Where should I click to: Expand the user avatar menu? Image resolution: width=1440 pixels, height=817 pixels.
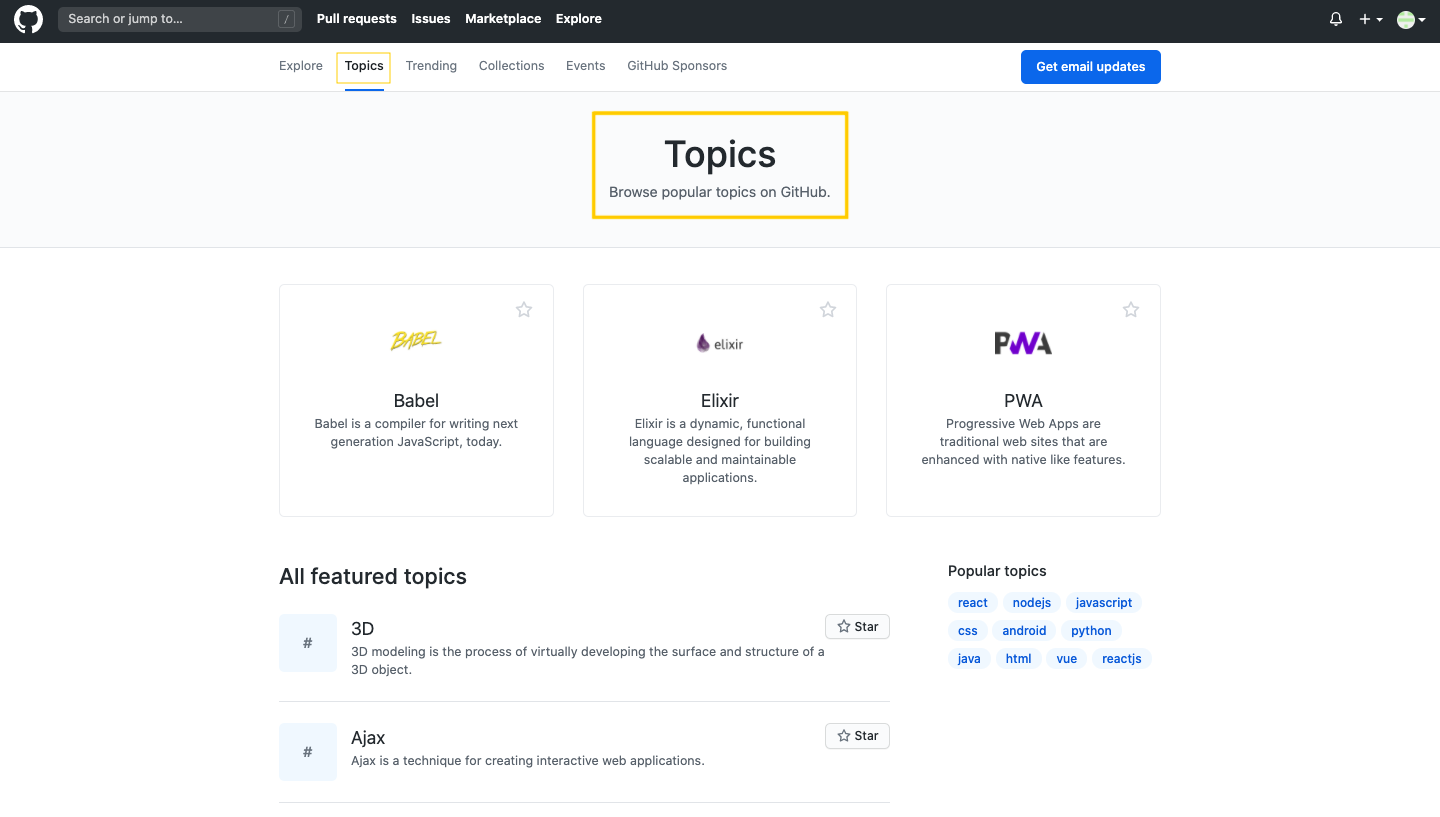pos(1411,19)
